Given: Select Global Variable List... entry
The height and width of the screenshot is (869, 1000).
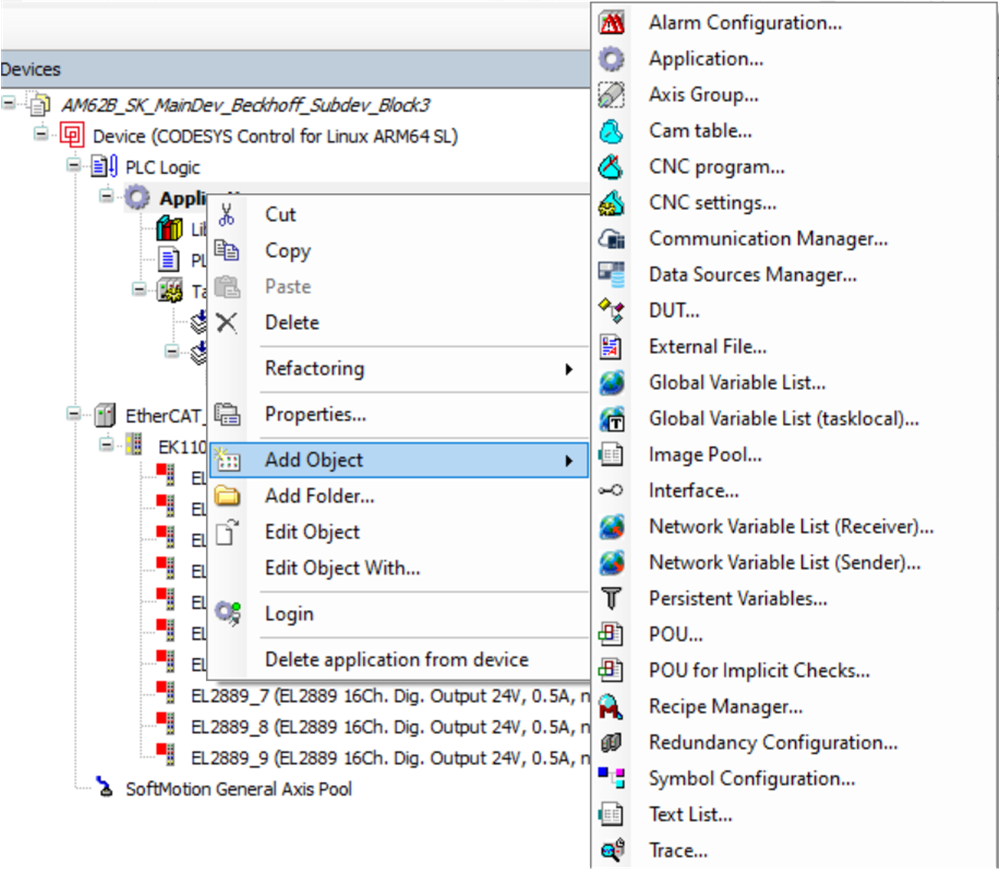Looking at the screenshot, I should 737,383.
